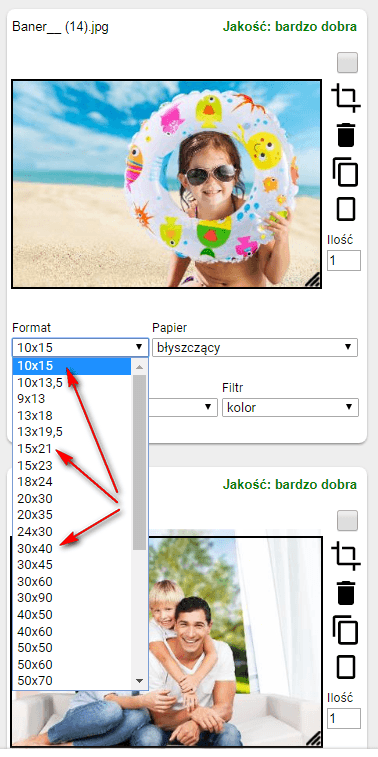Click resize handle at beach photo corner
The image size is (378, 757).
314,281
